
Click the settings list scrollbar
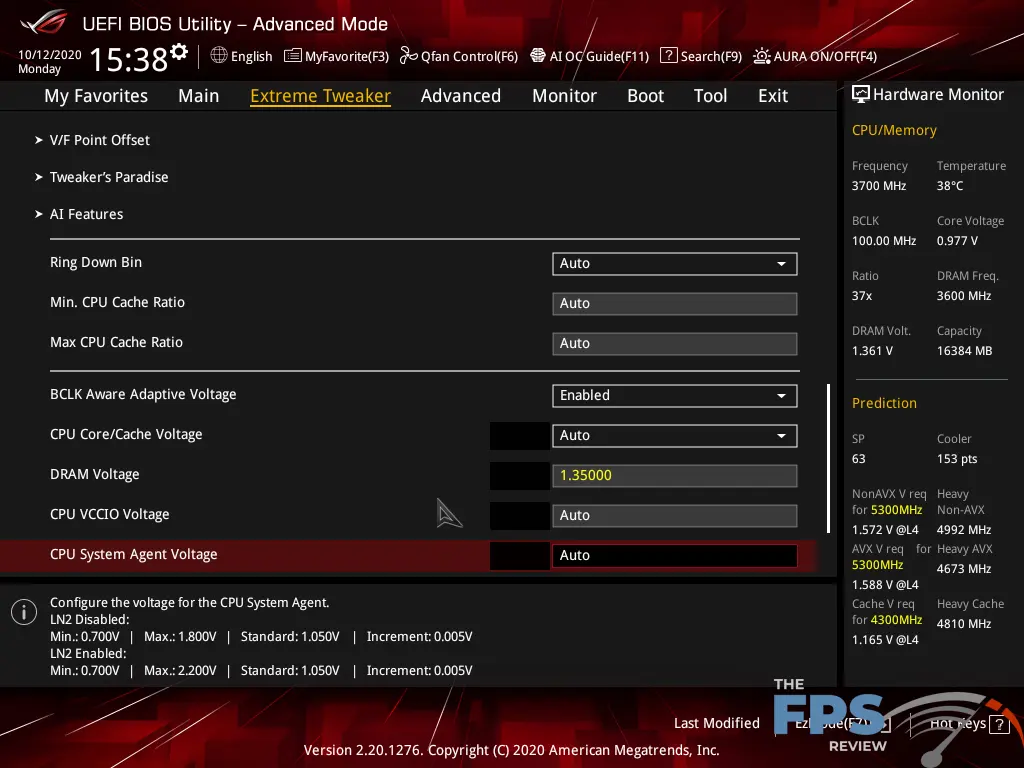(x=829, y=458)
